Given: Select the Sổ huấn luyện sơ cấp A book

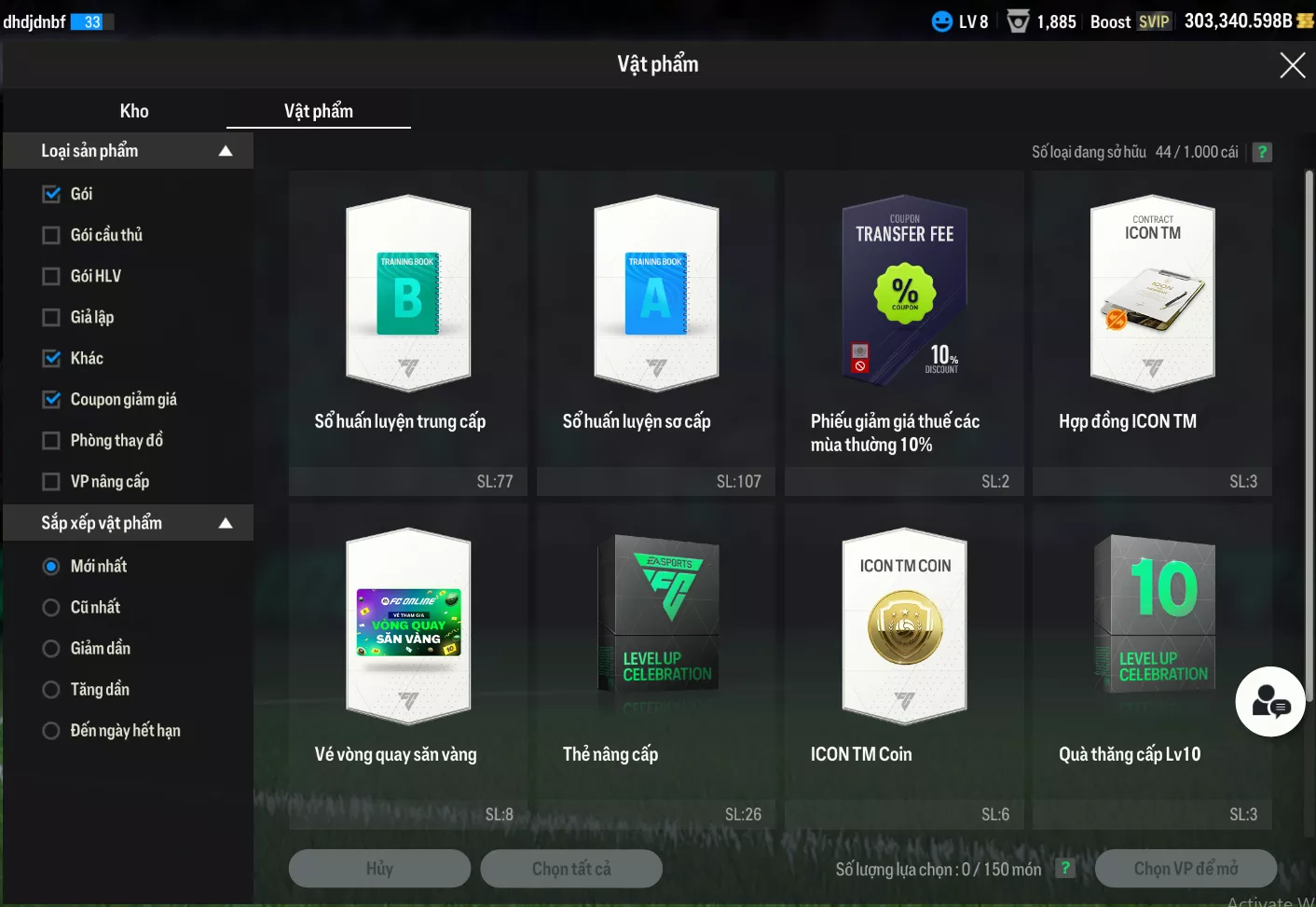Looking at the screenshot, I should 656,293.
